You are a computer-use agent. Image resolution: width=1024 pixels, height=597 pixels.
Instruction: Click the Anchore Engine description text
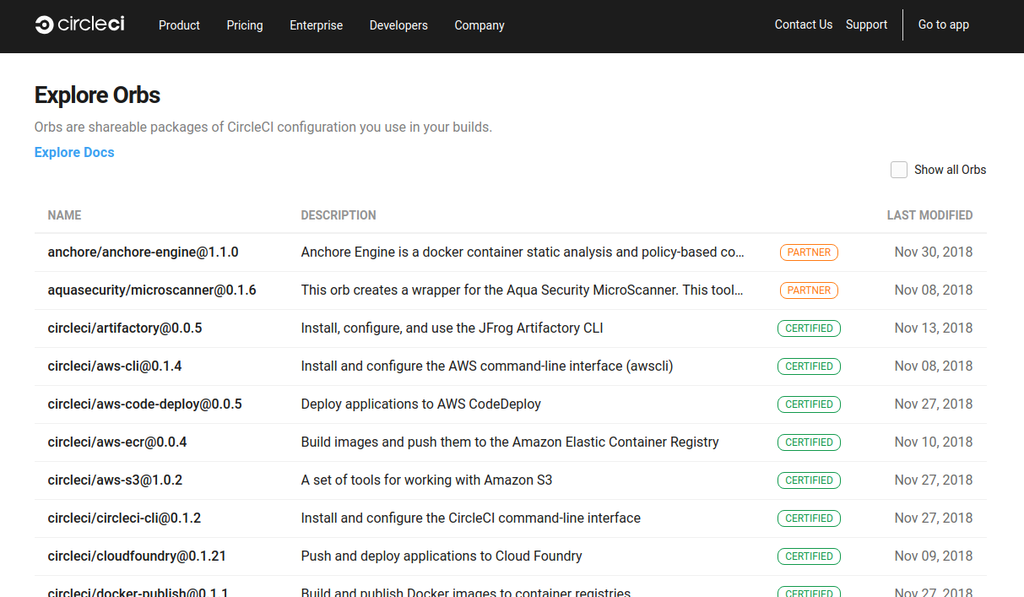pyautogui.click(x=522, y=252)
